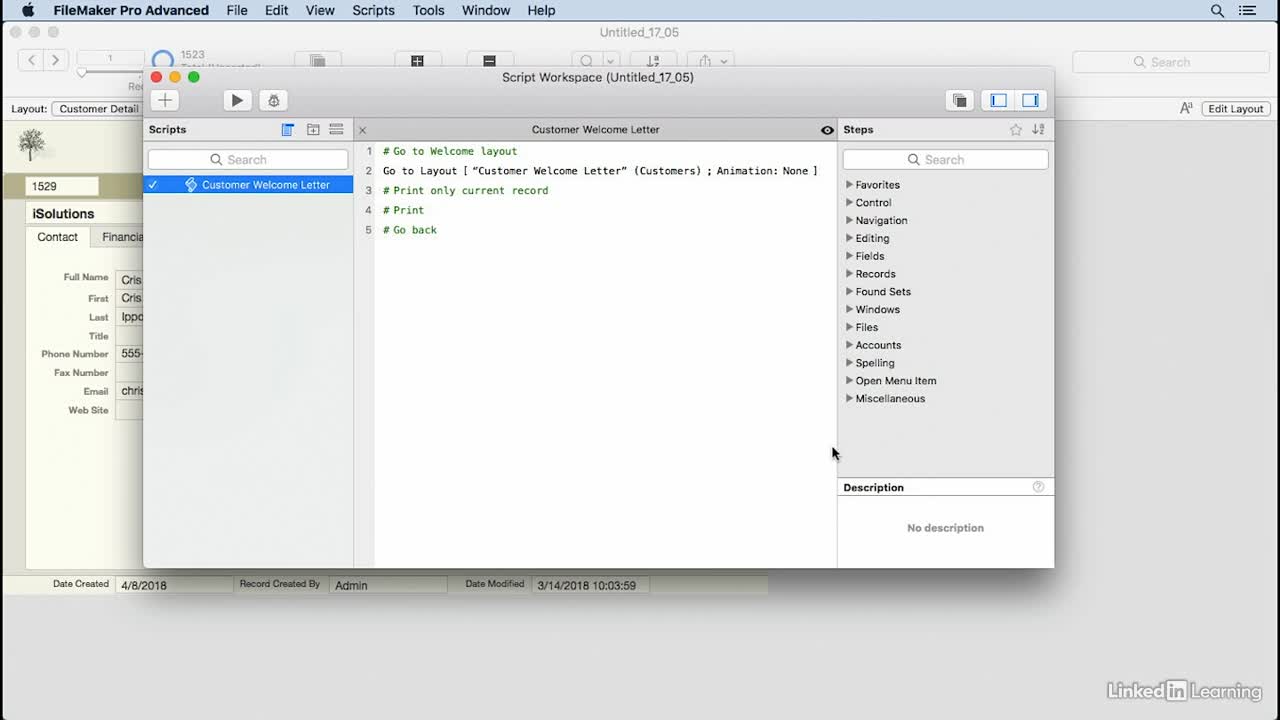The height and width of the screenshot is (720, 1280).
Task: Open the Apple menu
Action: click(28, 10)
